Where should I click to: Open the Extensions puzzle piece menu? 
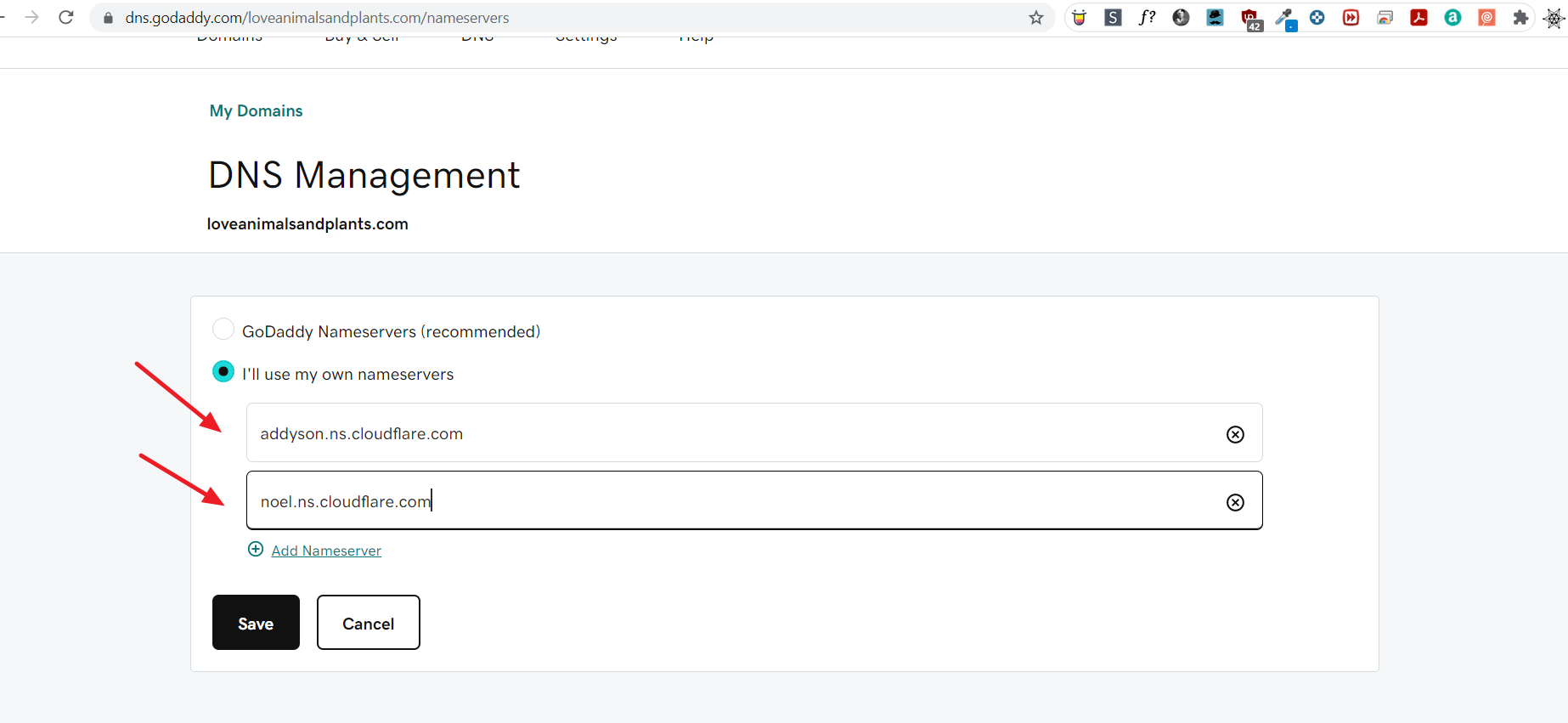tap(1520, 18)
